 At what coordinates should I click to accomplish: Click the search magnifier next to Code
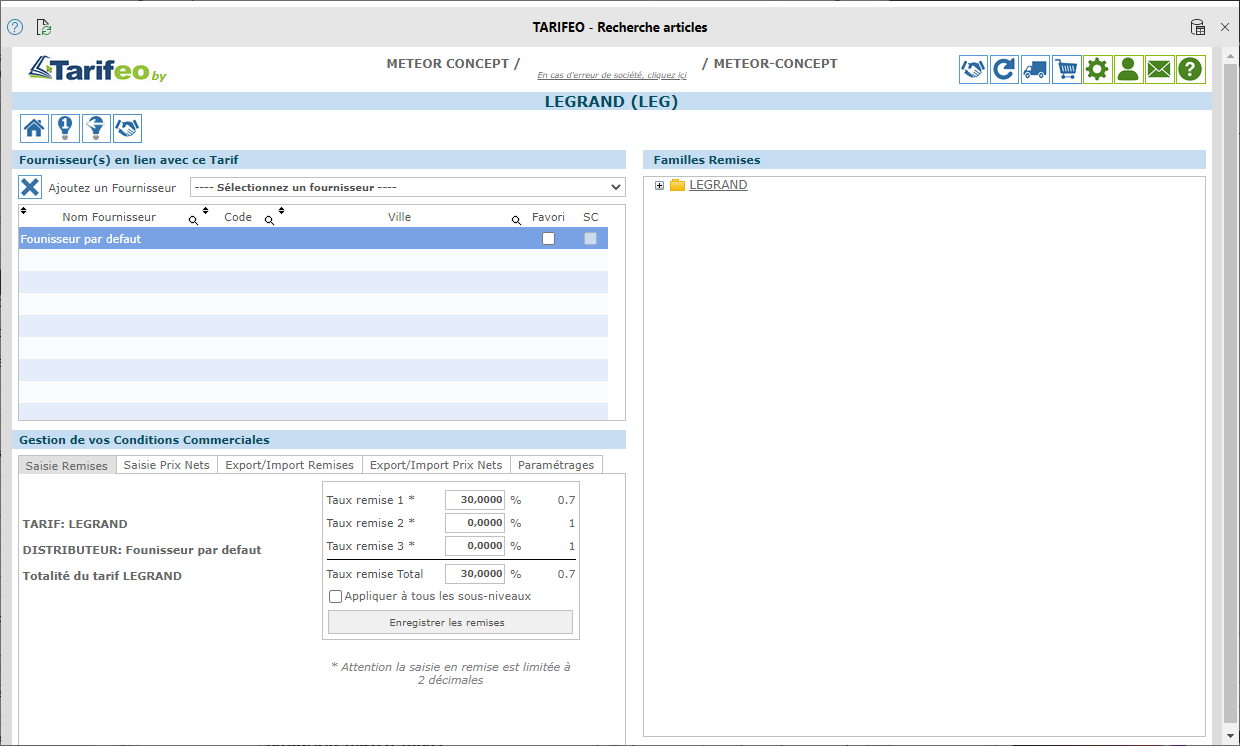point(269,220)
